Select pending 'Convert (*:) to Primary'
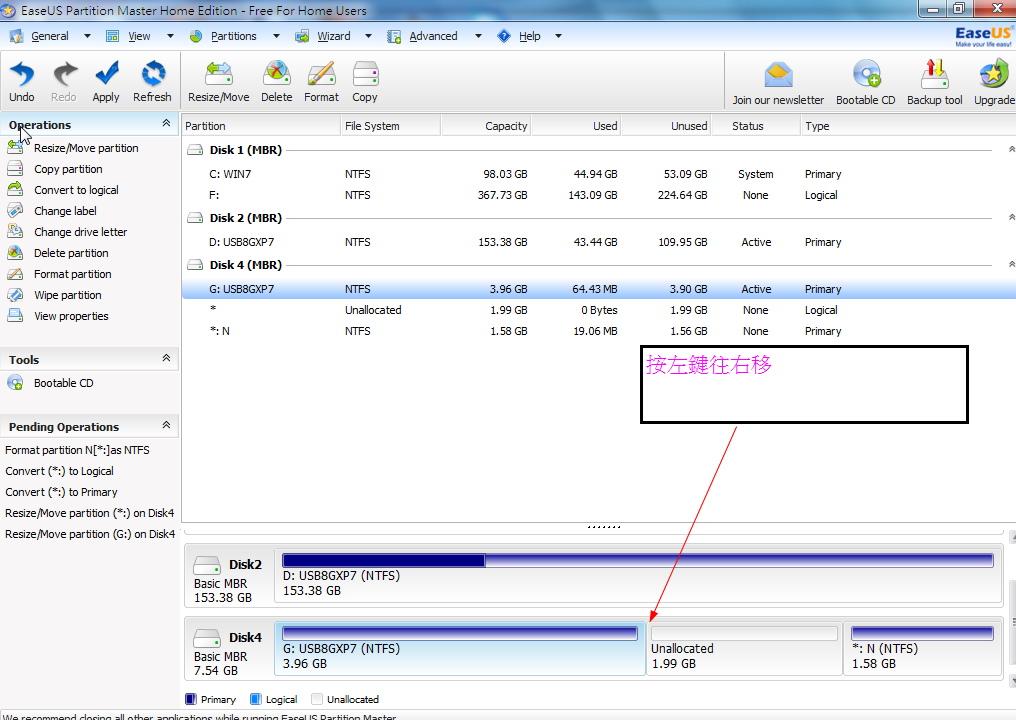 [x=61, y=492]
